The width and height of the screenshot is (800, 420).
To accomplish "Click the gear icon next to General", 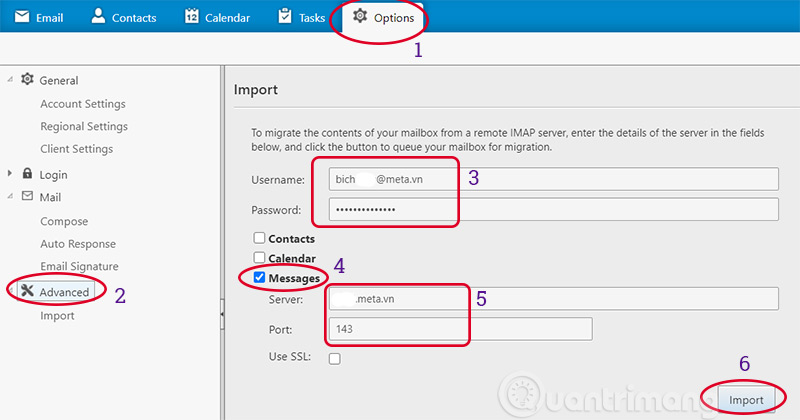I will 27,79.
